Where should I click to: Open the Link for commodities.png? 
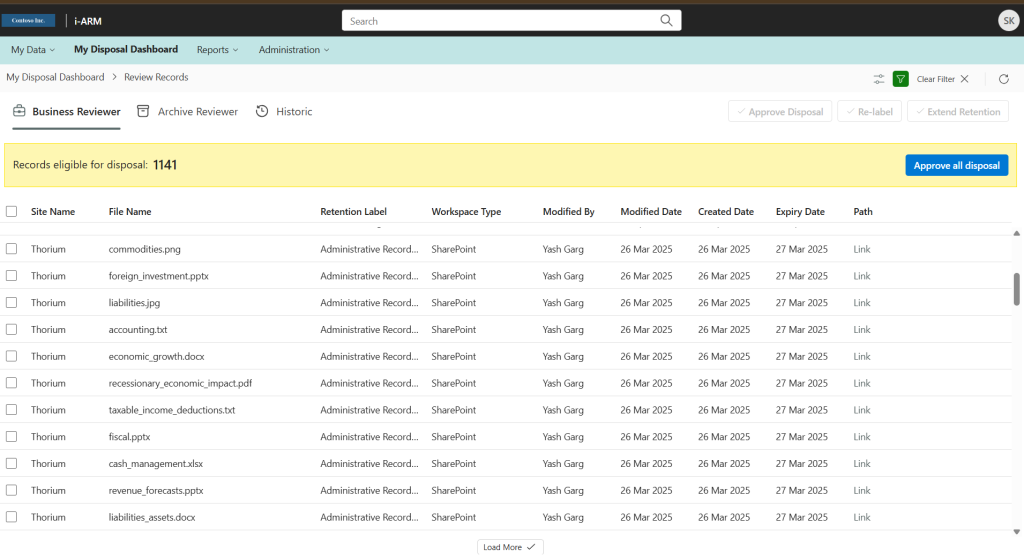tap(861, 249)
